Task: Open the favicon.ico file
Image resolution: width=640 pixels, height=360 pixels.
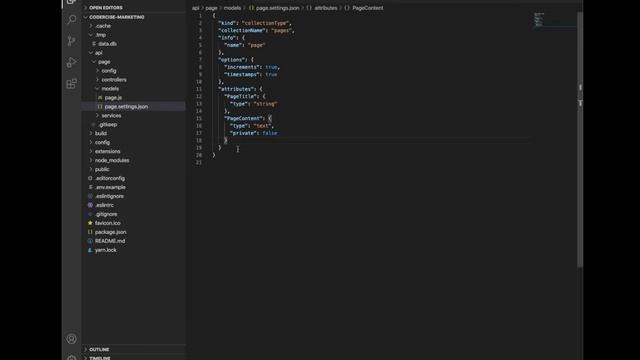Action: (x=107, y=223)
